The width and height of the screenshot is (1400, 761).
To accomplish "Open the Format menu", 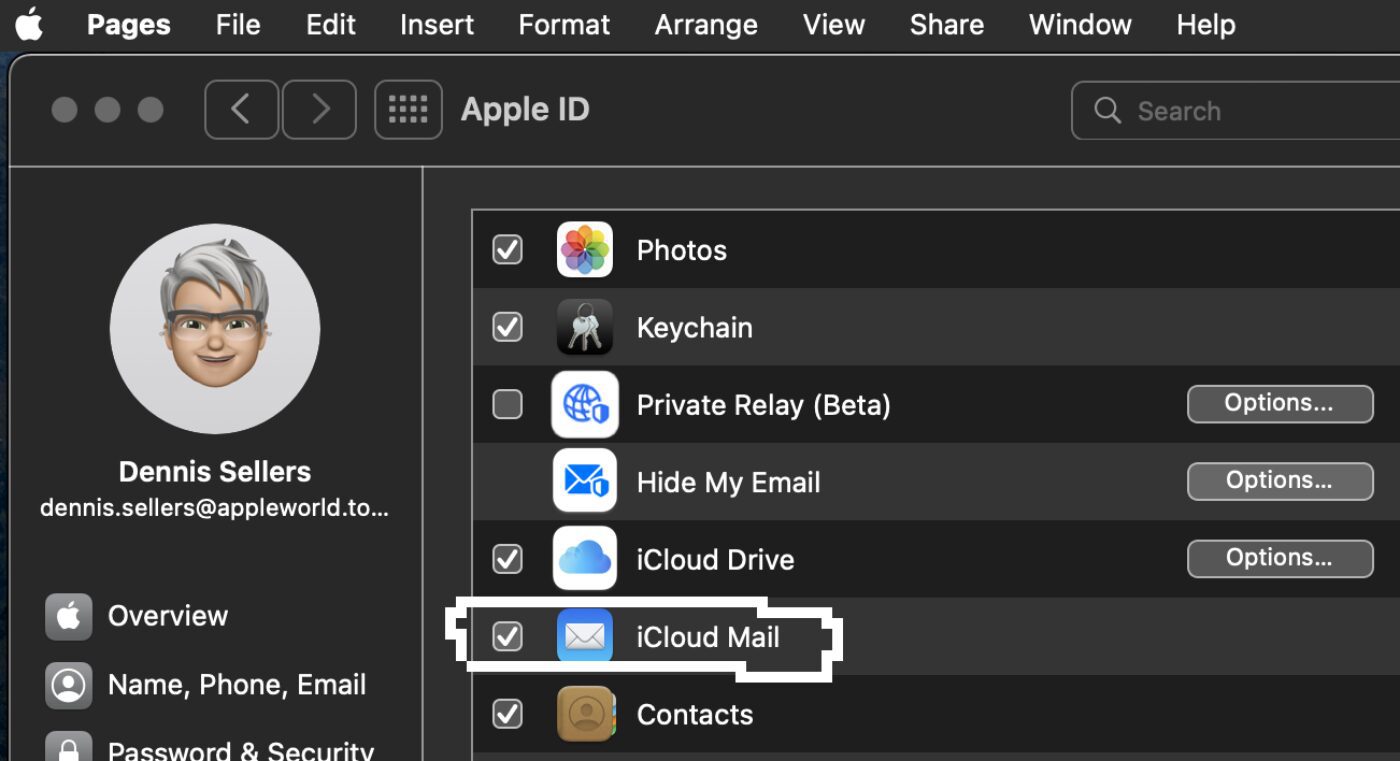I will [564, 25].
